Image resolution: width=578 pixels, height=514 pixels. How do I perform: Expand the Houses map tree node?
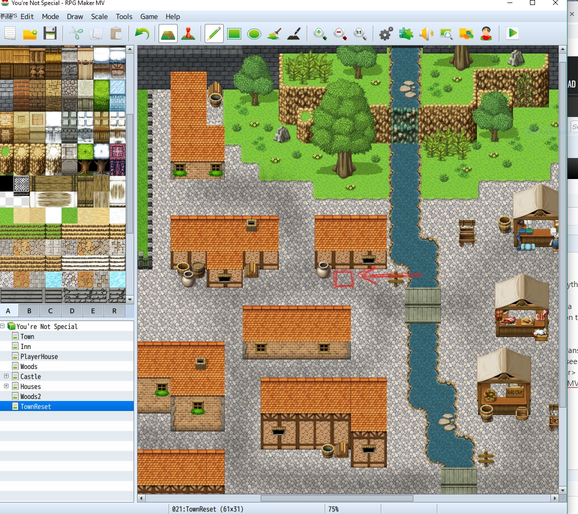6,386
